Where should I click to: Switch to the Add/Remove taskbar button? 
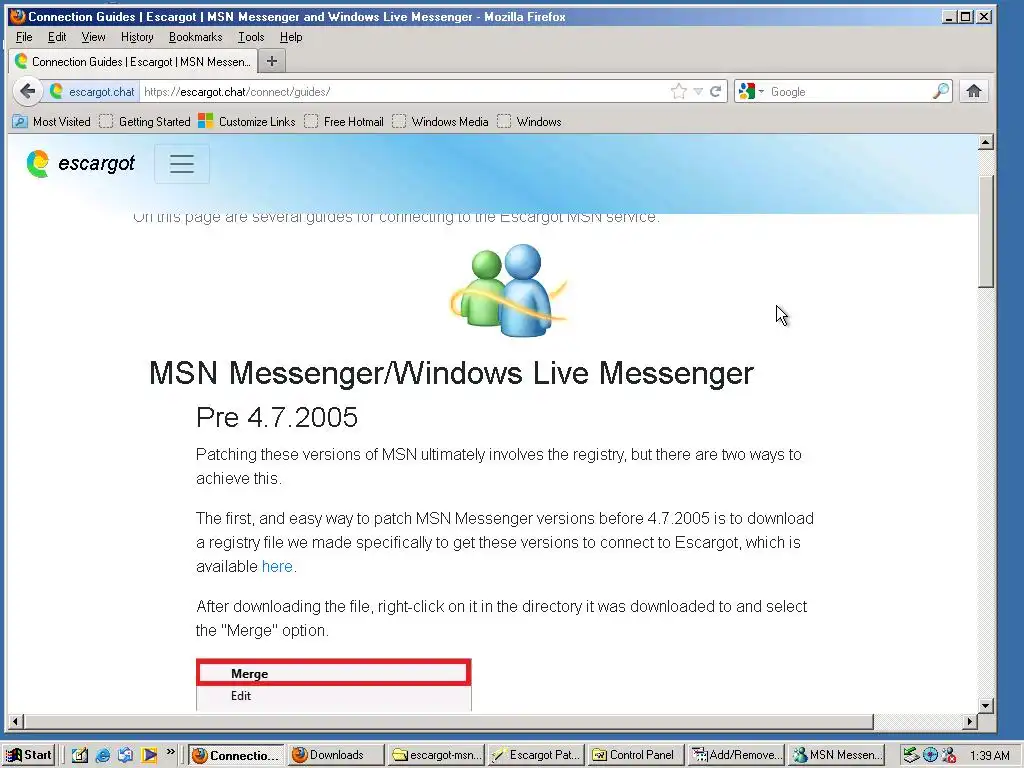point(736,755)
